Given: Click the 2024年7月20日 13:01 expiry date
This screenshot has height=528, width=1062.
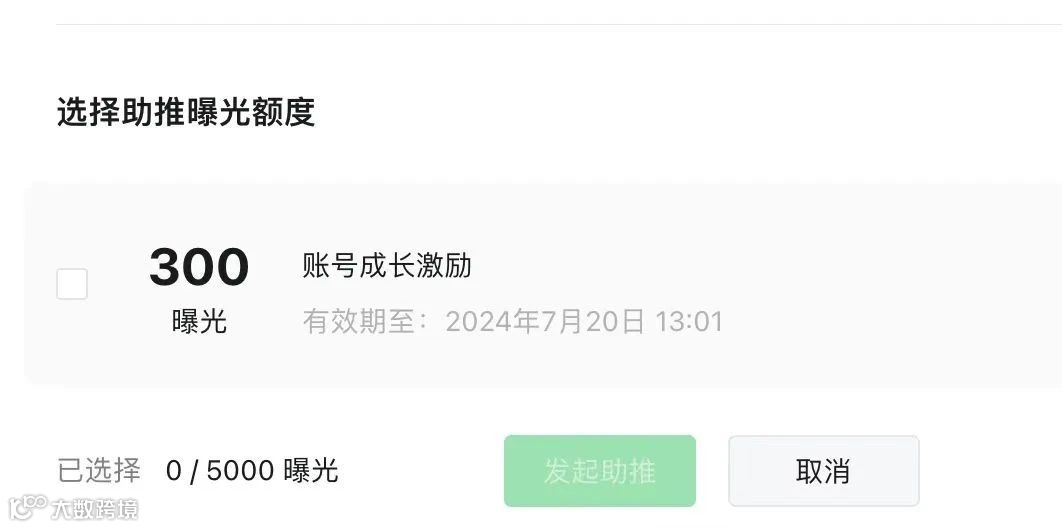Looking at the screenshot, I should (x=584, y=322).
